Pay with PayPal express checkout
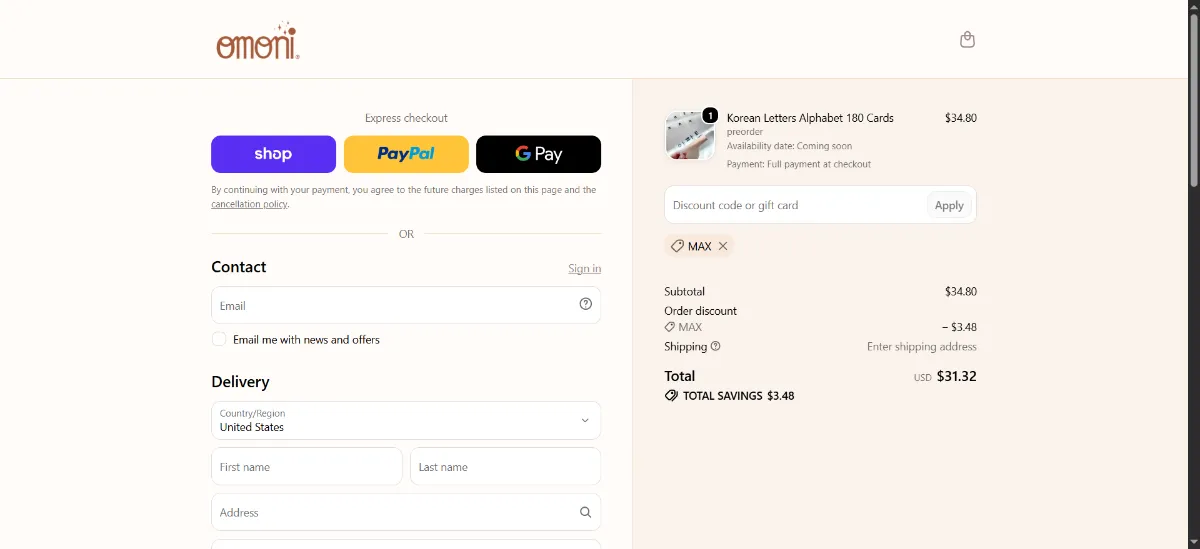 coord(406,154)
